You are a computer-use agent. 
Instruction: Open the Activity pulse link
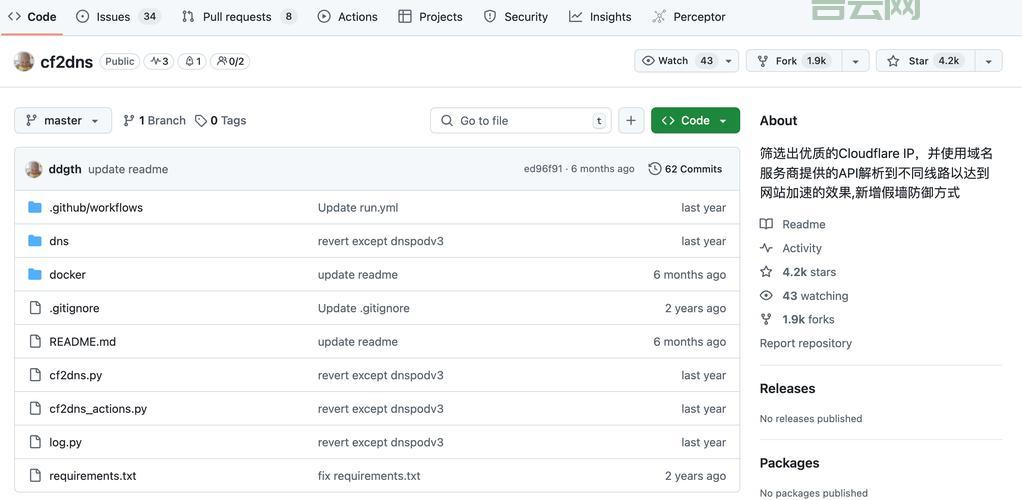click(801, 248)
